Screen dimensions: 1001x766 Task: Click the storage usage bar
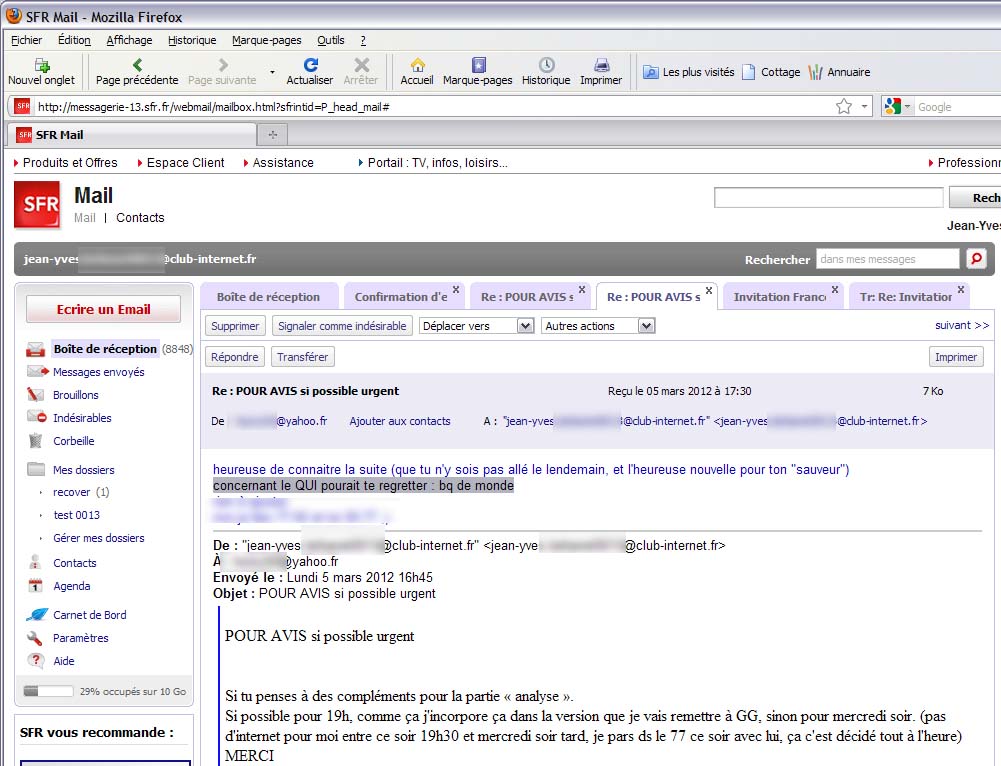coord(48,691)
